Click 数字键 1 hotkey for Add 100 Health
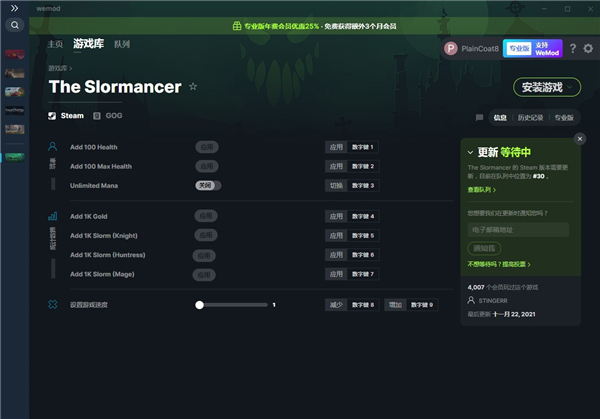Image resolution: width=600 pixels, height=419 pixels. (363, 147)
